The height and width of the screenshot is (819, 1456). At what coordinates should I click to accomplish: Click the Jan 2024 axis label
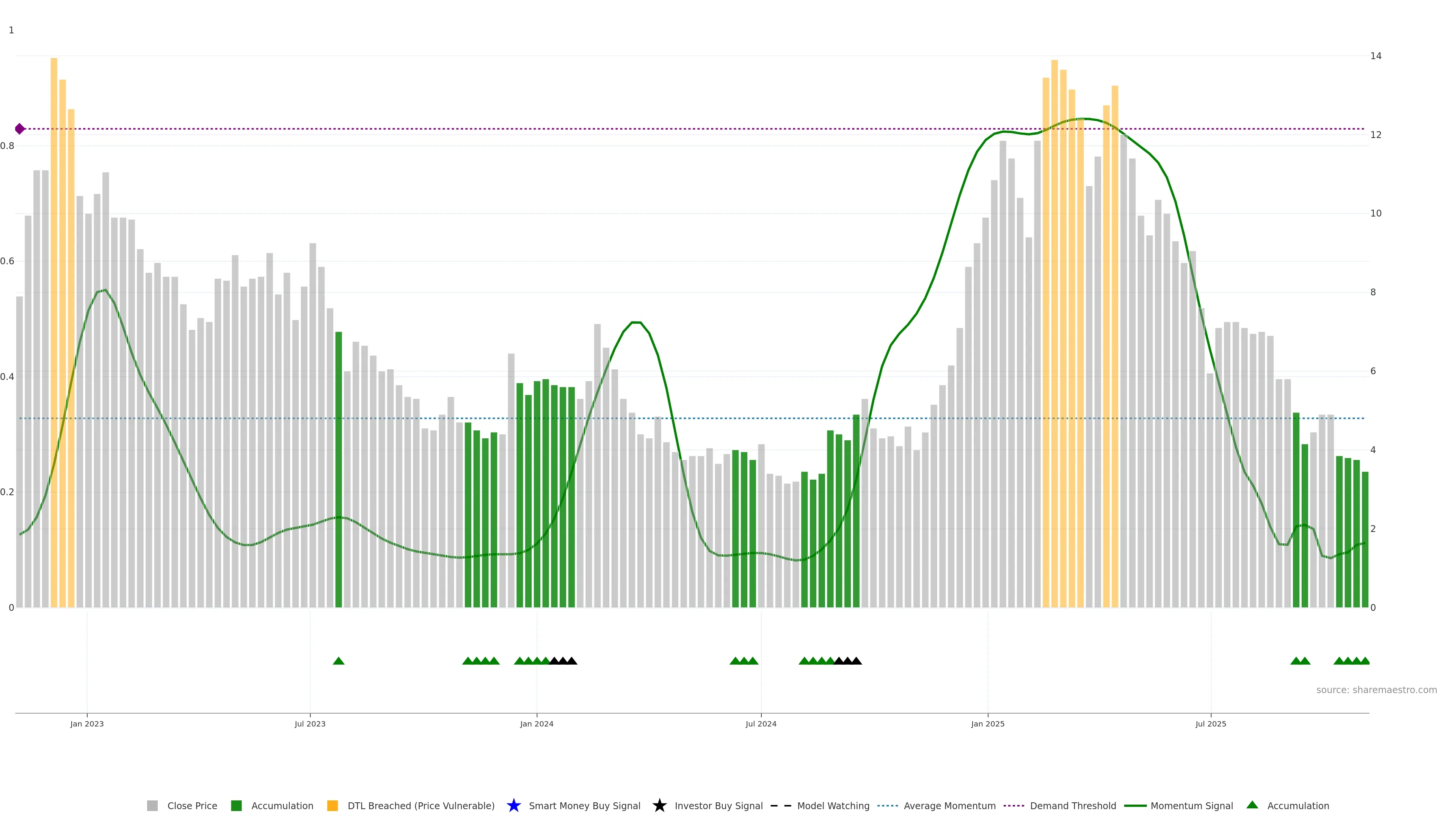tap(537, 723)
